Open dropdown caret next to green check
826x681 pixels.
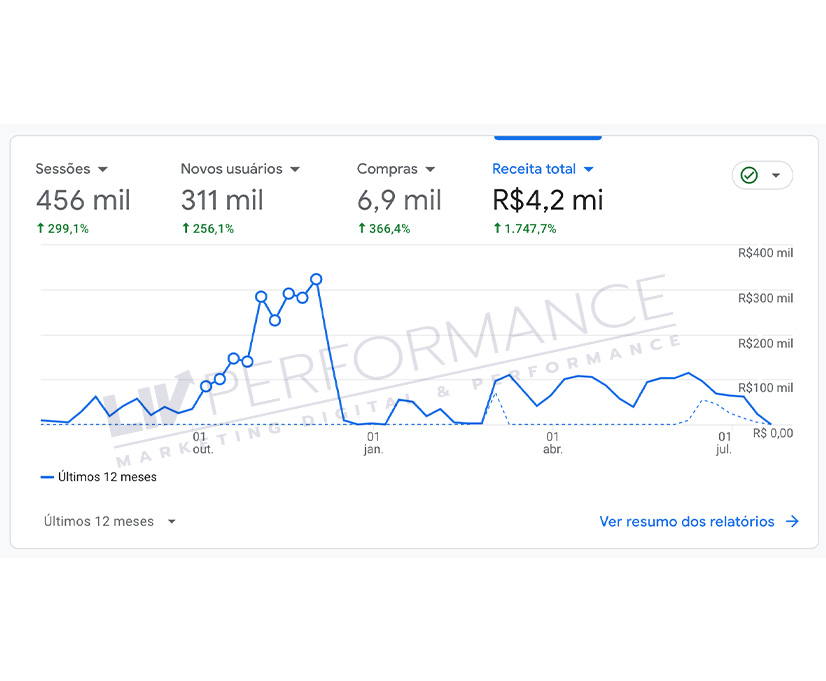pyautogui.click(x=776, y=176)
